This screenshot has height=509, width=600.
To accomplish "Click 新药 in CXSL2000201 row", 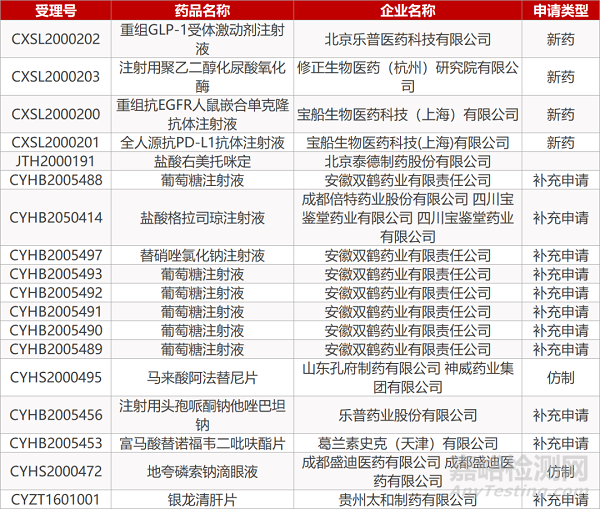I will point(561,142).
